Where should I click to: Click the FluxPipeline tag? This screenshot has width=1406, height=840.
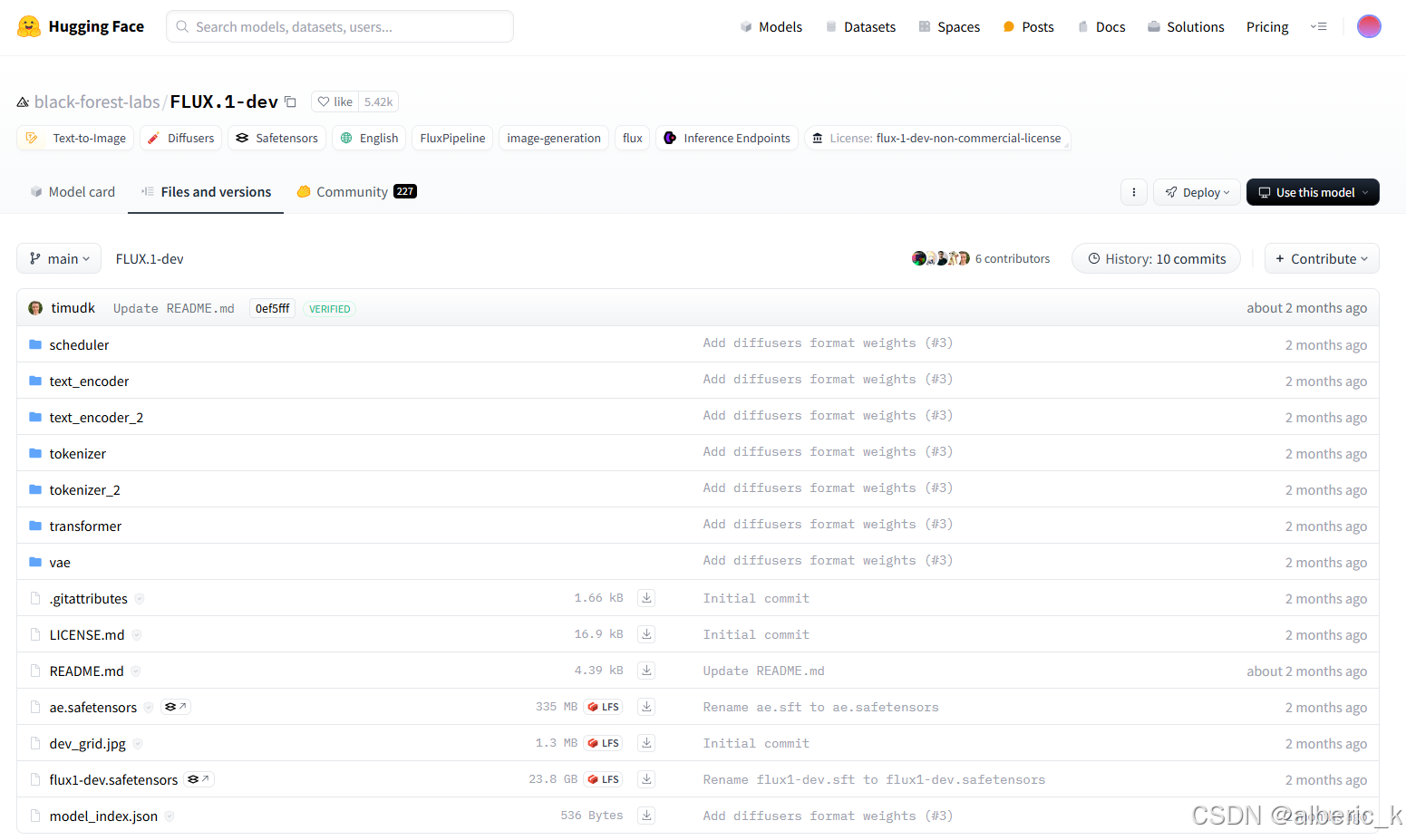click(452, 138)
